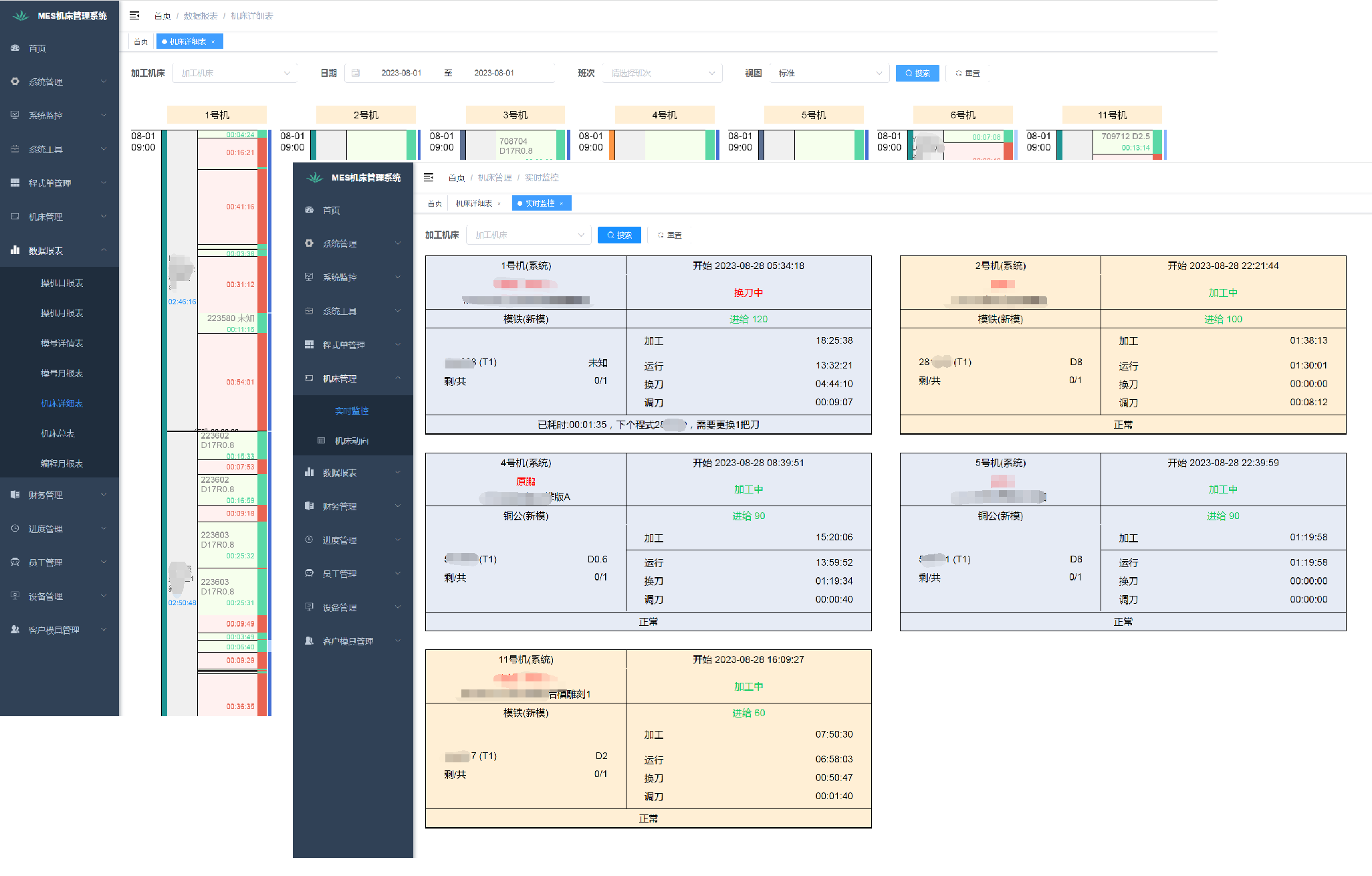Click the calendar icon in date field
The width and height of the screenshot is (1372, 876).
click(x=356, y=73)
